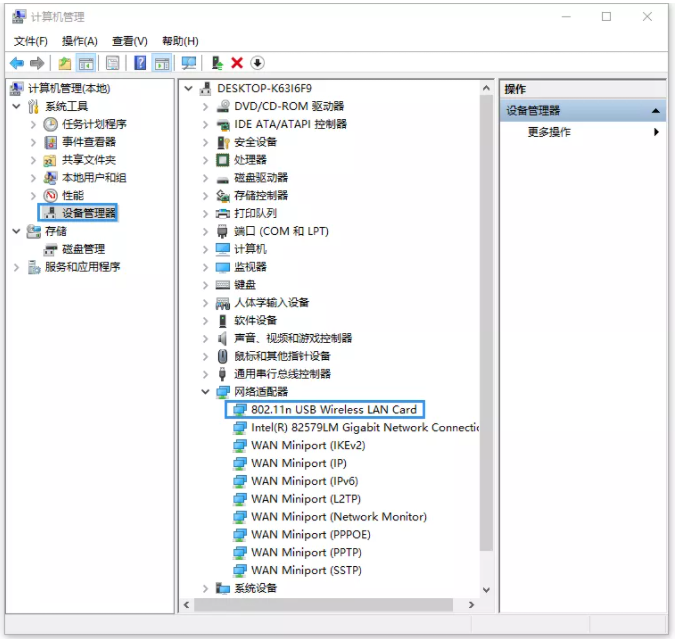Collapse the 存储 tree node
Viewport: 676px width, 639px height.
click(16, 232)
